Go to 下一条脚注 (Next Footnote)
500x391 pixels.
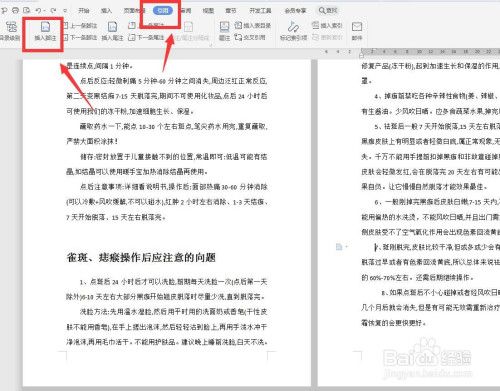point(80,37)
